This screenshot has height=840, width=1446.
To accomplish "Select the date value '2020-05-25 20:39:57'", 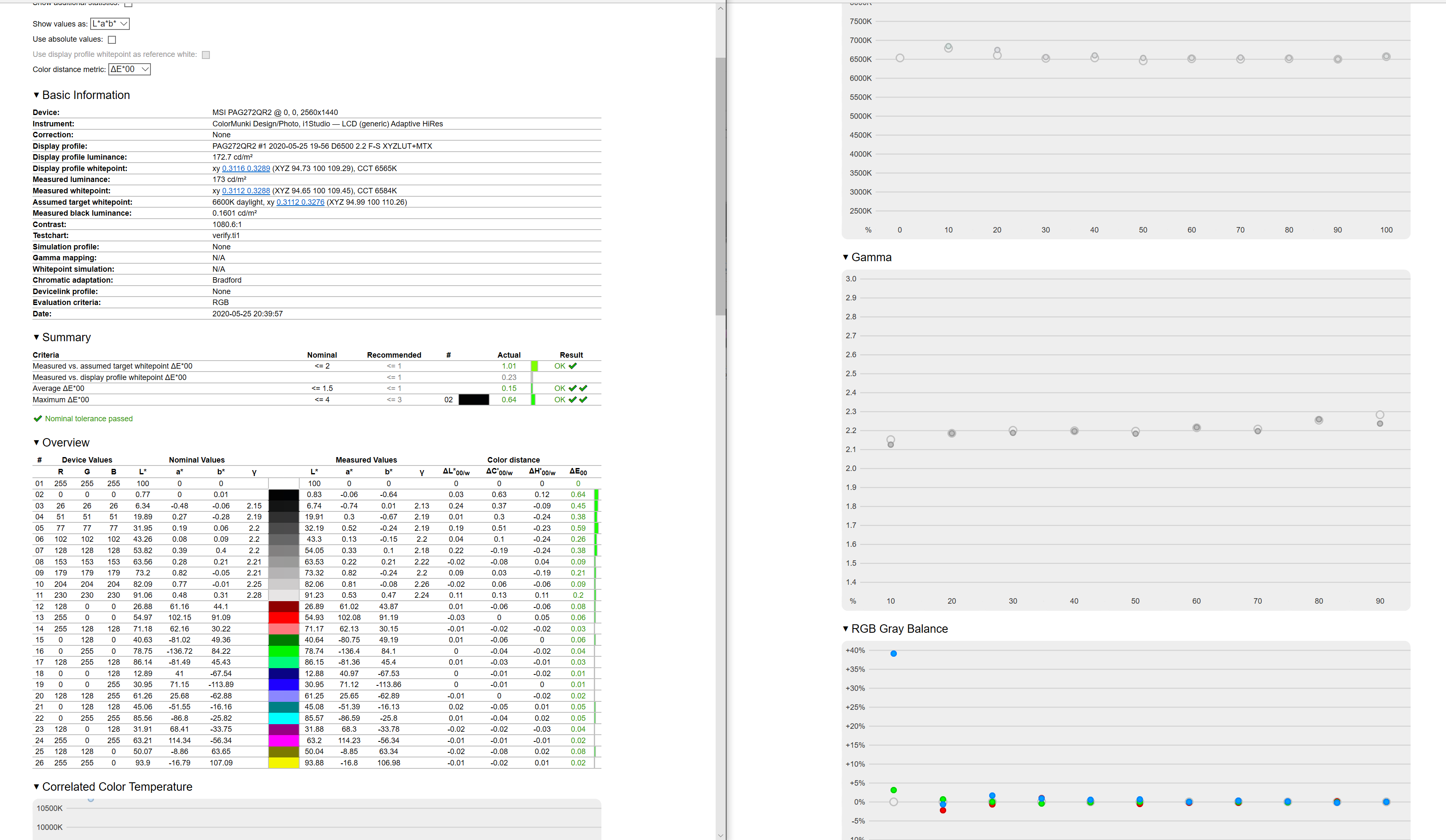I will point(247,314).
